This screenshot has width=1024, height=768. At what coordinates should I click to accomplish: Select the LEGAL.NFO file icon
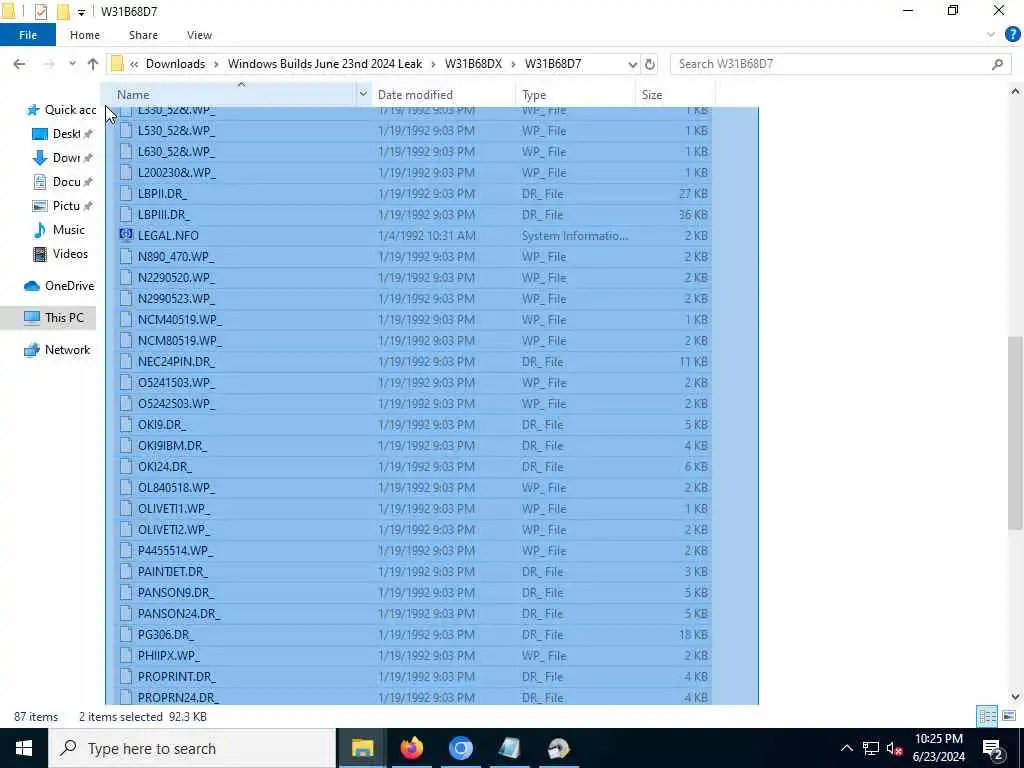click(x=126, y=235)
